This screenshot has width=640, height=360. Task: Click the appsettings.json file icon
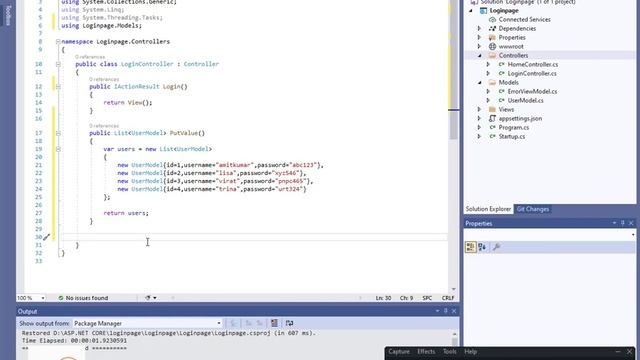[492, 118]
